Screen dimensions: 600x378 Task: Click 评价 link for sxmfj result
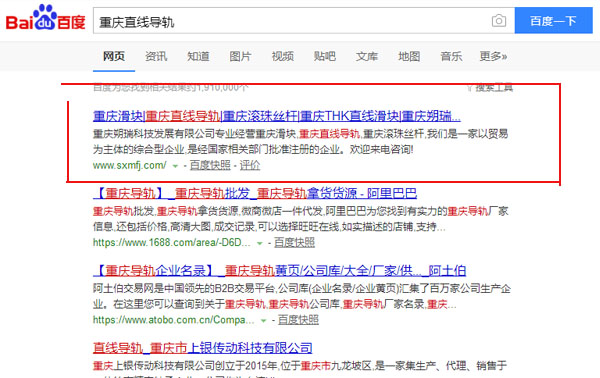pyautogui.click(x=250, y=165)
